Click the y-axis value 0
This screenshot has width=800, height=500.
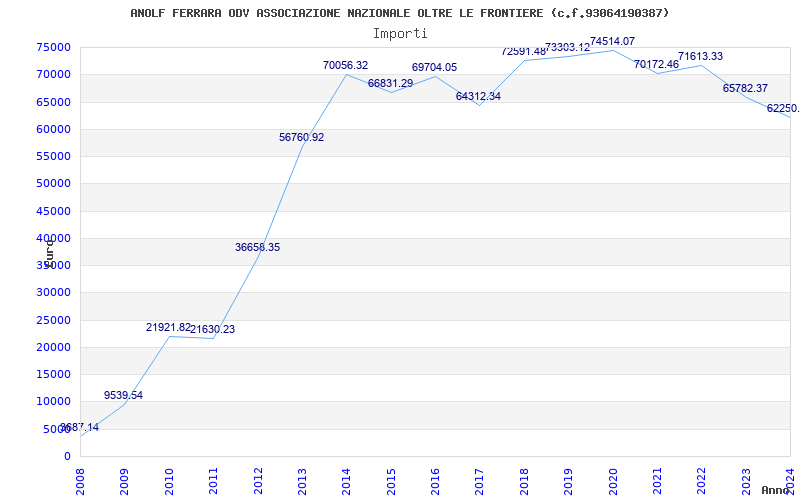click(x=67, y=456)
